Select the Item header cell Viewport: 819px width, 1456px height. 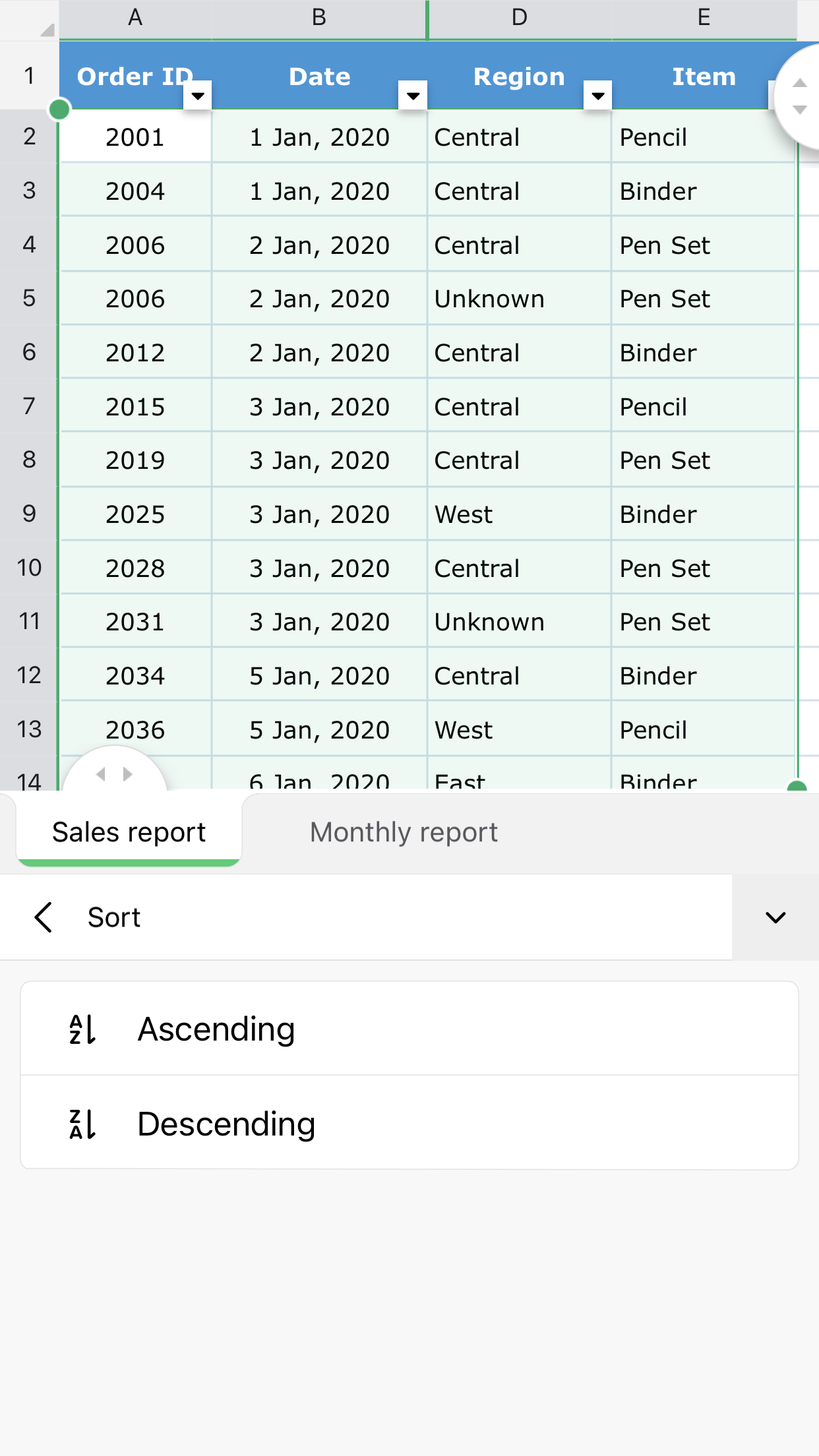(x=703, y=76)
